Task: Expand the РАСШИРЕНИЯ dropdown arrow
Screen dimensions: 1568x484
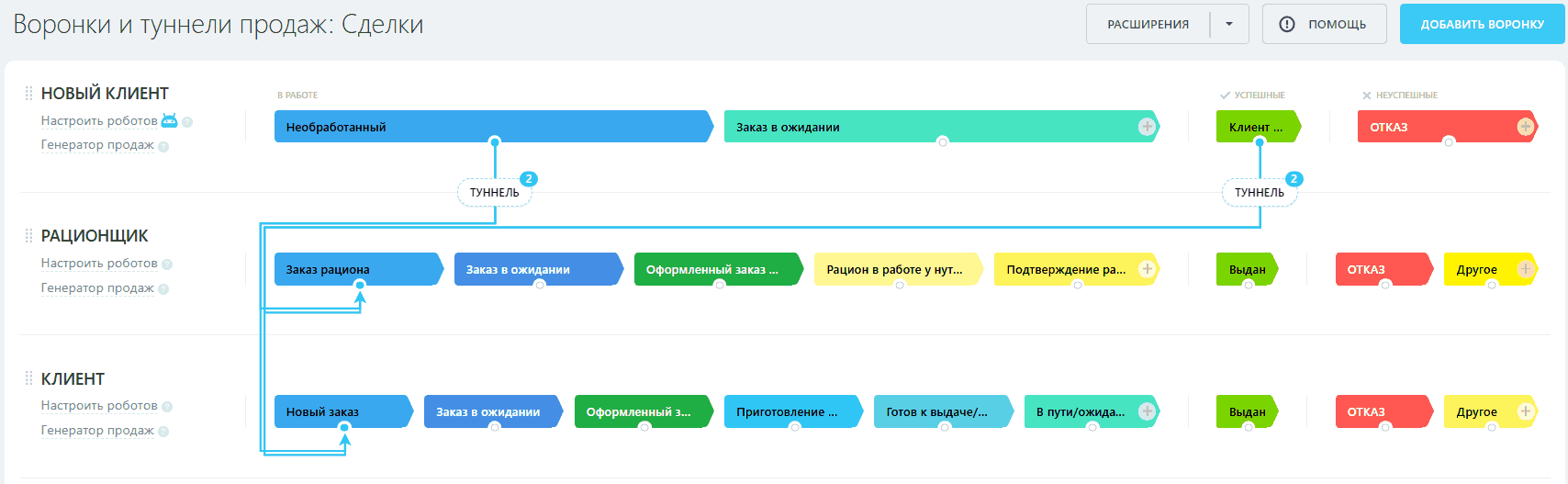Action: pyautogui.click(x=1229, y=25)
